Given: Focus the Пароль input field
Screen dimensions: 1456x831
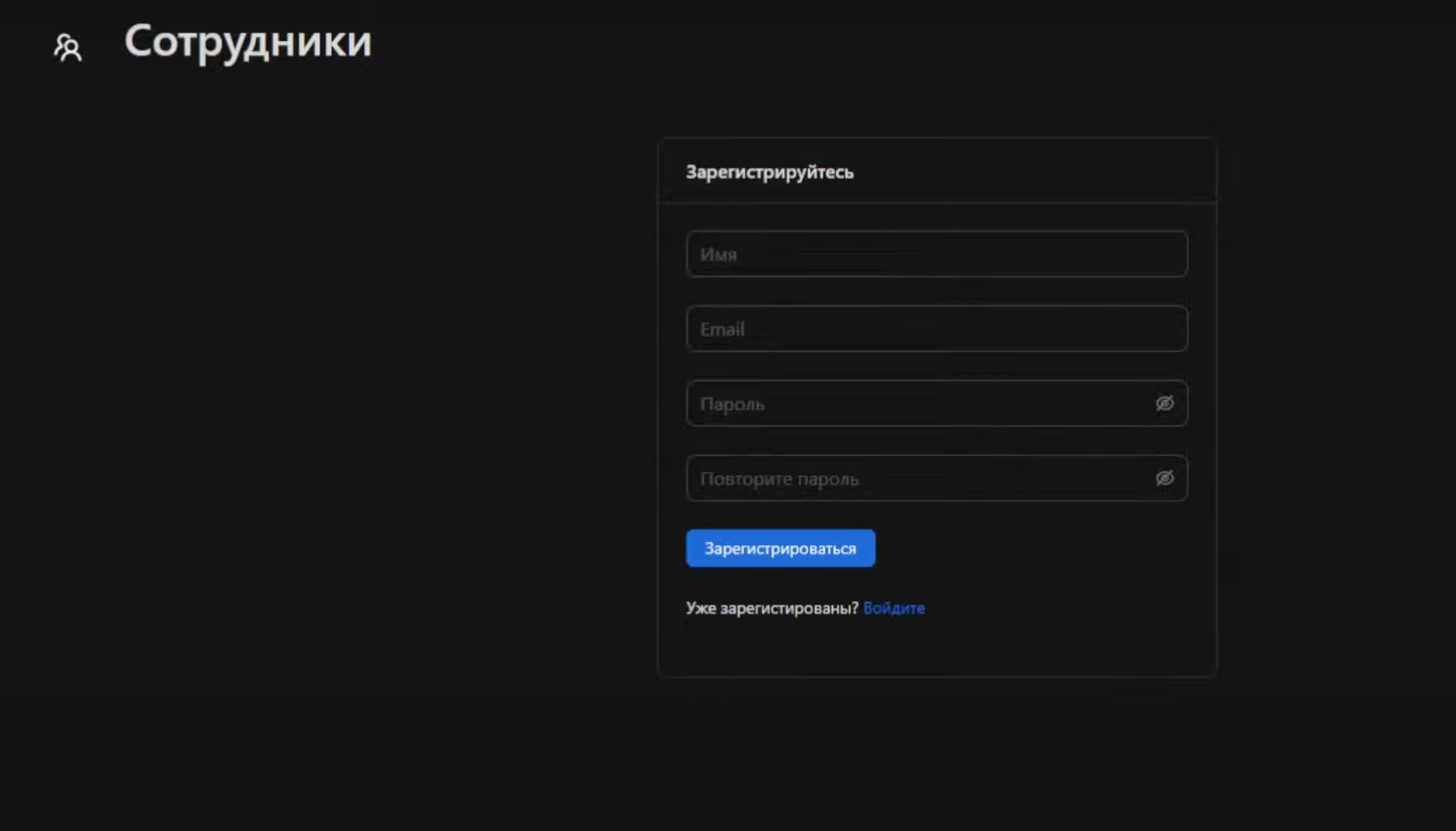Looking at the screenshot, I should pos(936,404).
